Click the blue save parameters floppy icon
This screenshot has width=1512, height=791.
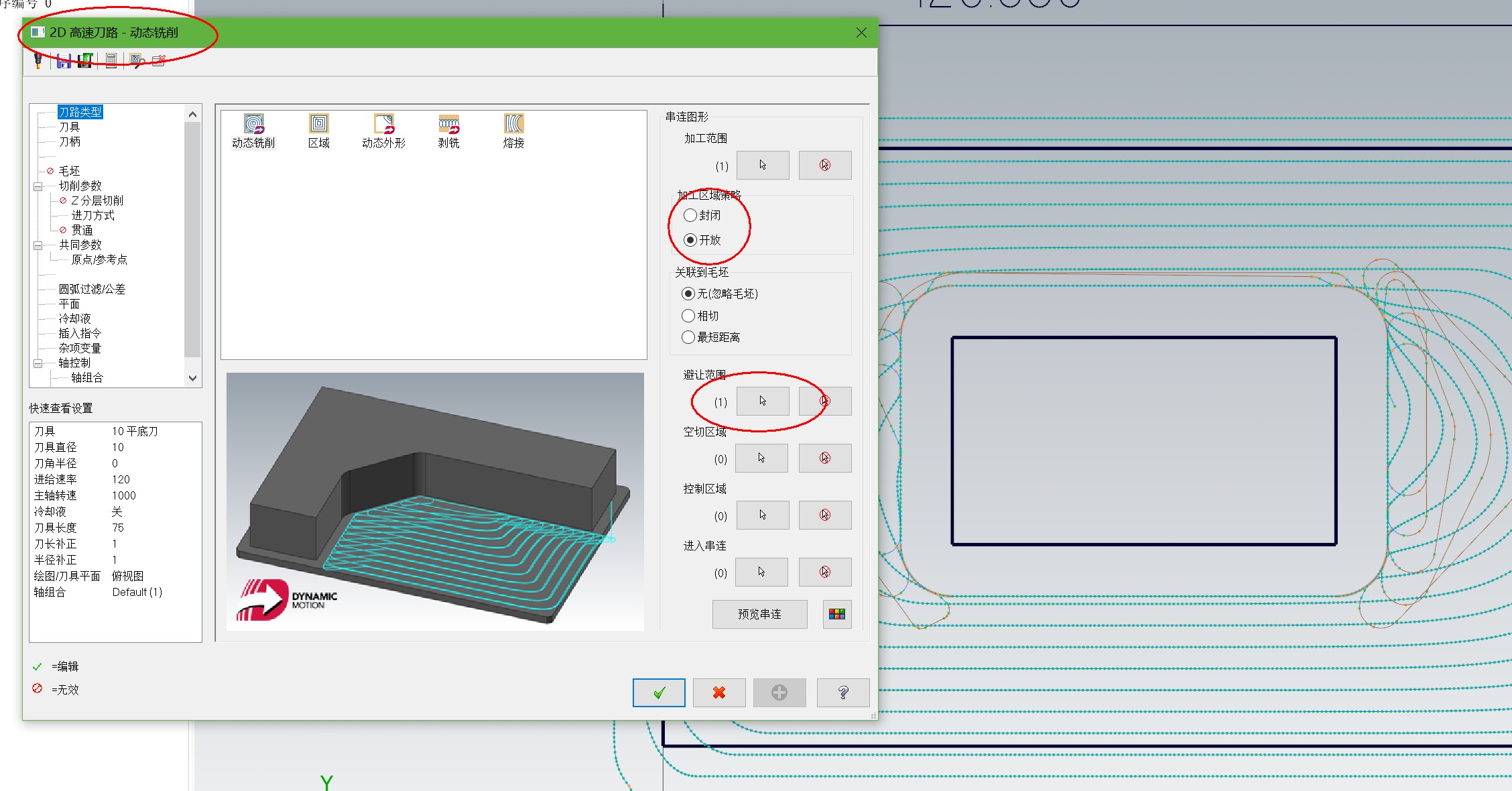[x=64, y=62]
